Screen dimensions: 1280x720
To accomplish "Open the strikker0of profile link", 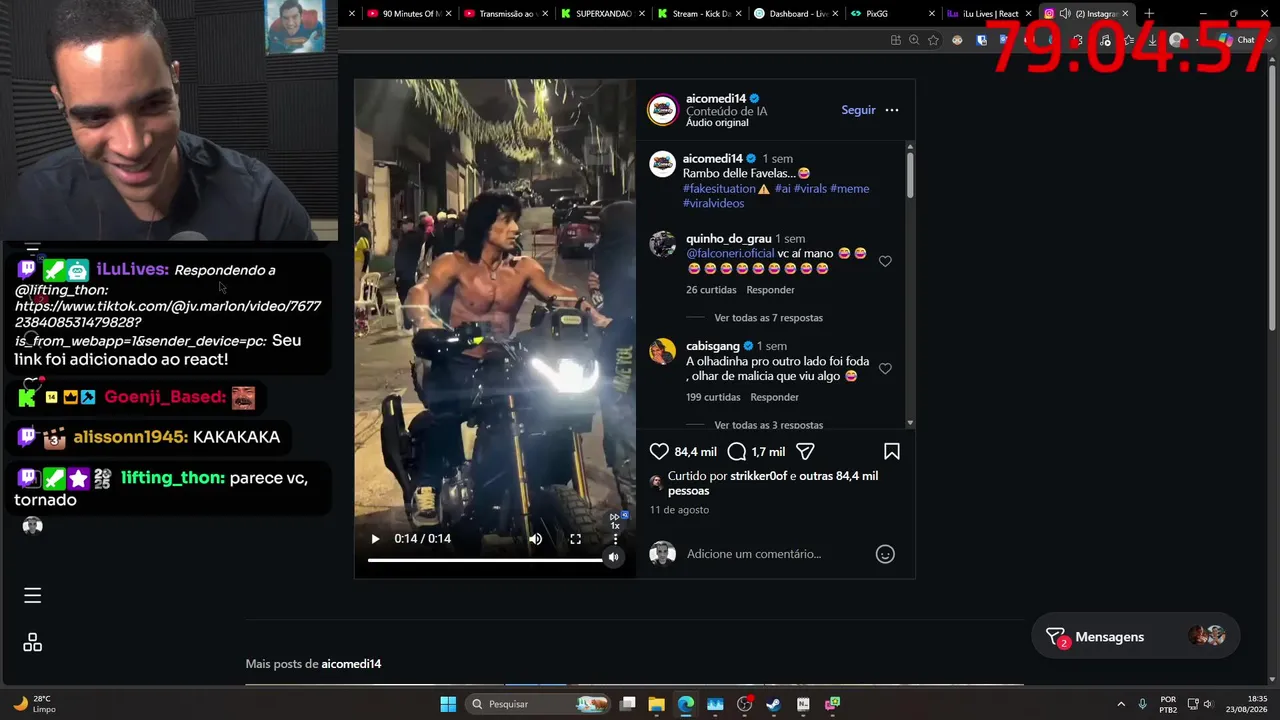I will [x=759, y=477].
